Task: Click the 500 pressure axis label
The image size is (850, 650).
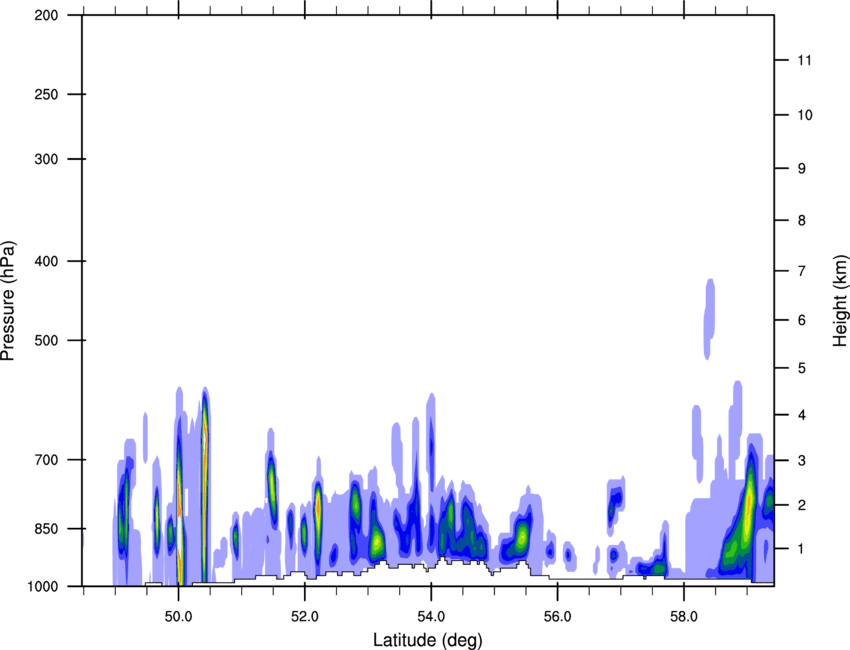Action: pos(46,340)
